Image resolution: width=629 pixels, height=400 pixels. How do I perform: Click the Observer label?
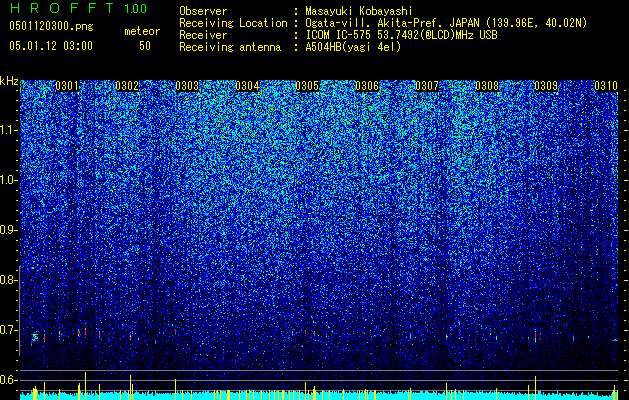click(x=203, y=11)
